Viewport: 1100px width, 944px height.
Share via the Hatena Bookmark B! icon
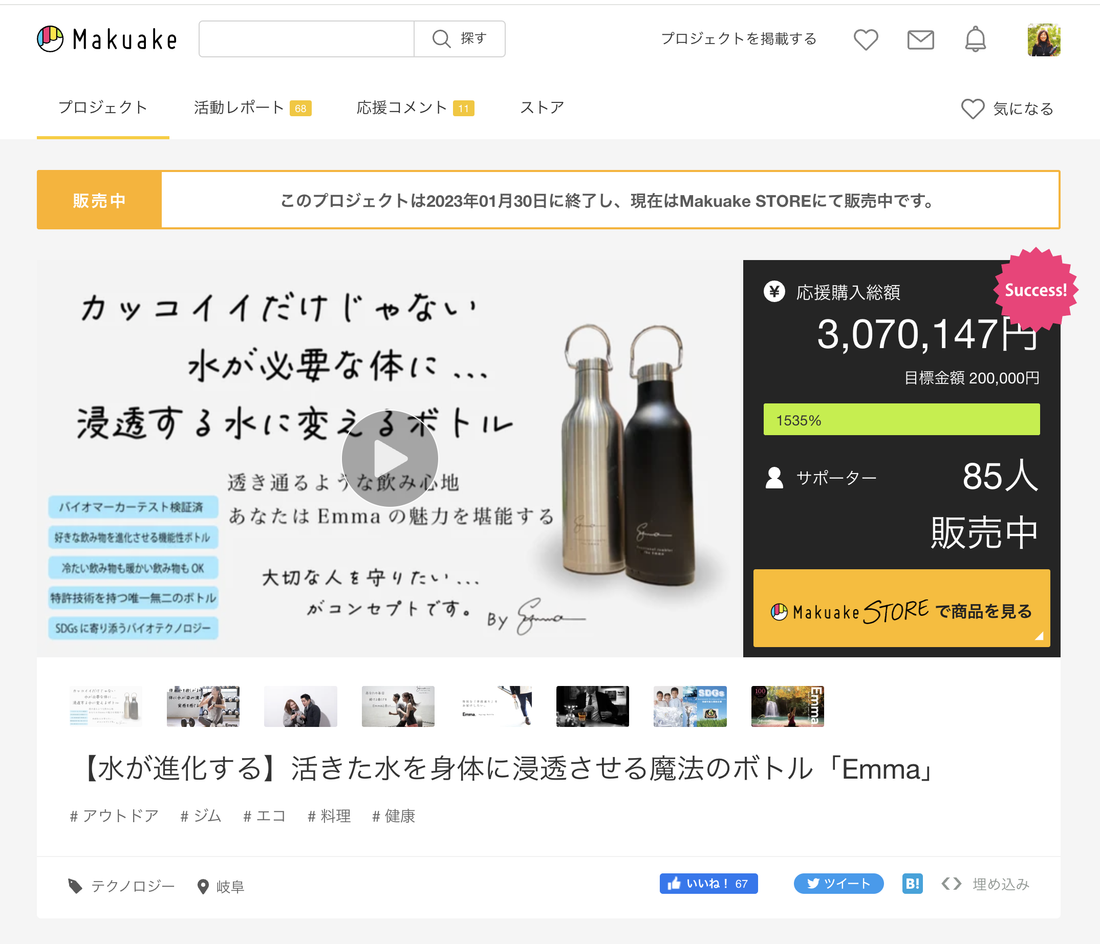click(911, 883)
